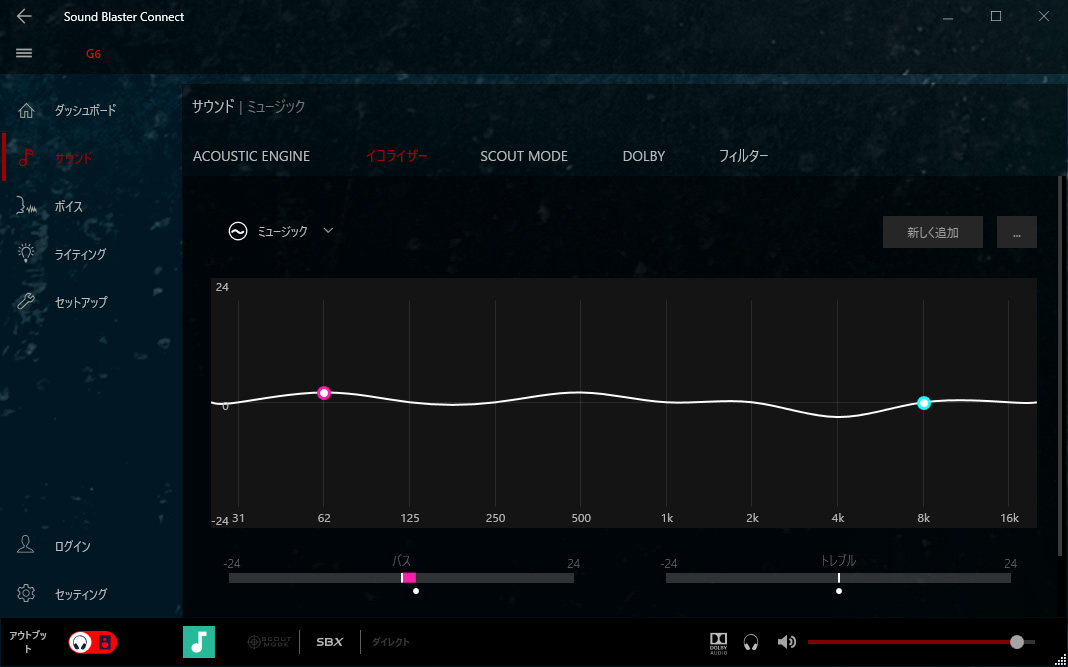The height and width of the screenshot is (667, 1068).
Task: Toggle headphone/speaker output switch
Action: pos(93,642)
